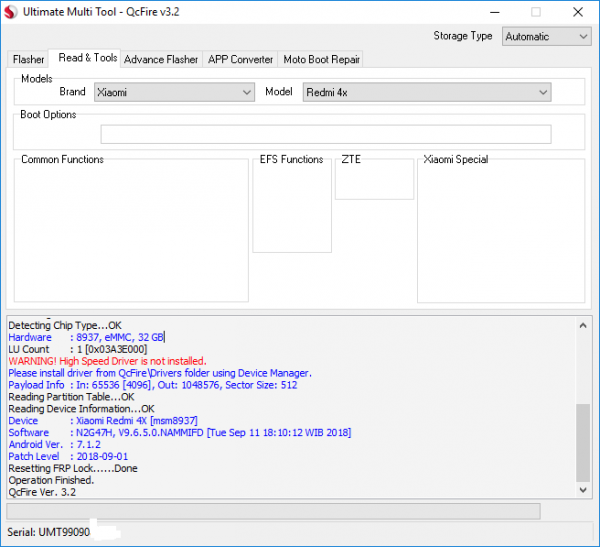Click the log panel scrollbar thumb
The height and width of the screenshot is (547, 600).
click(x=583, y=442)
